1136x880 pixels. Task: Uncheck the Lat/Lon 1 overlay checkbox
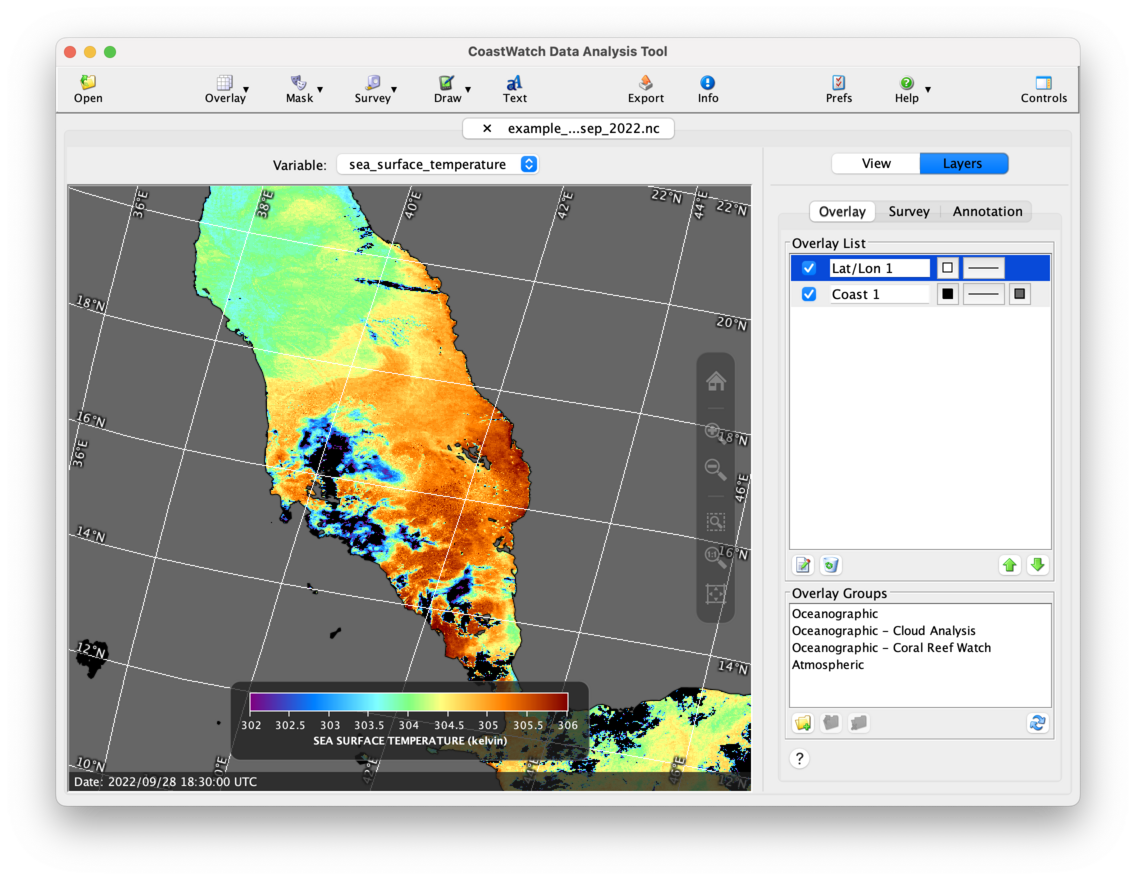(809, 268)
